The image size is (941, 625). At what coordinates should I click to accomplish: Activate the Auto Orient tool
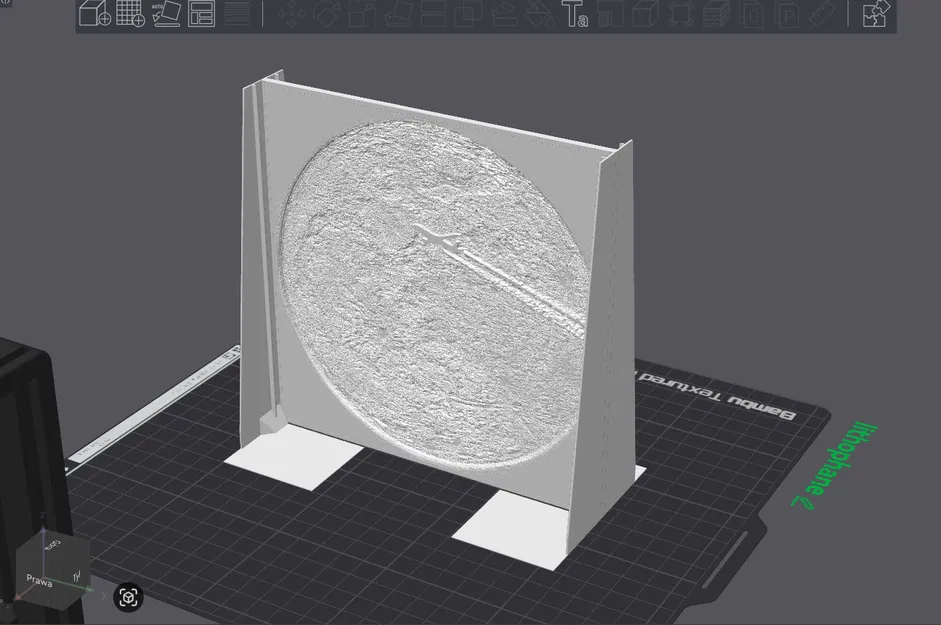167,14
